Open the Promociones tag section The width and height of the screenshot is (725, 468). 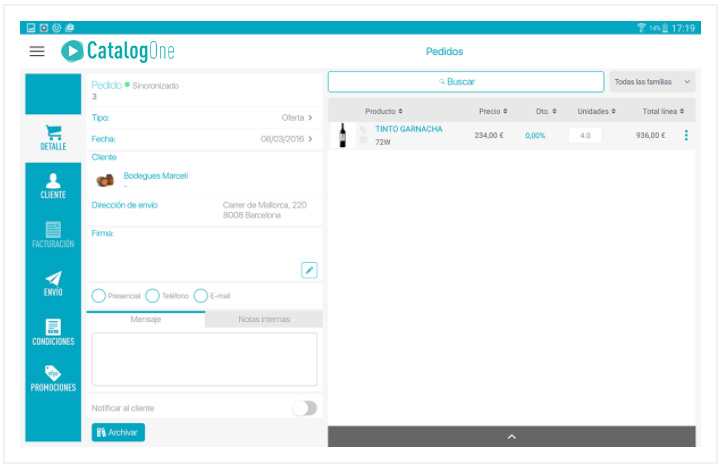53,379
